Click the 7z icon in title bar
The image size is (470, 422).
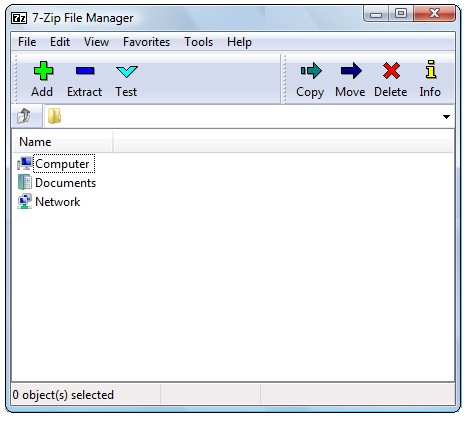coord(19,17)
